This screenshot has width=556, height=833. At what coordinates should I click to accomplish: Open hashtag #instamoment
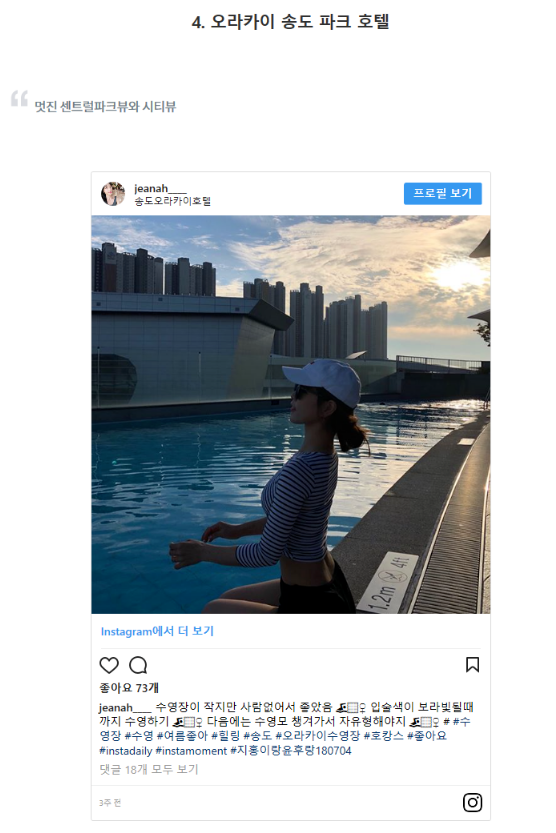[x=191, y=751]
